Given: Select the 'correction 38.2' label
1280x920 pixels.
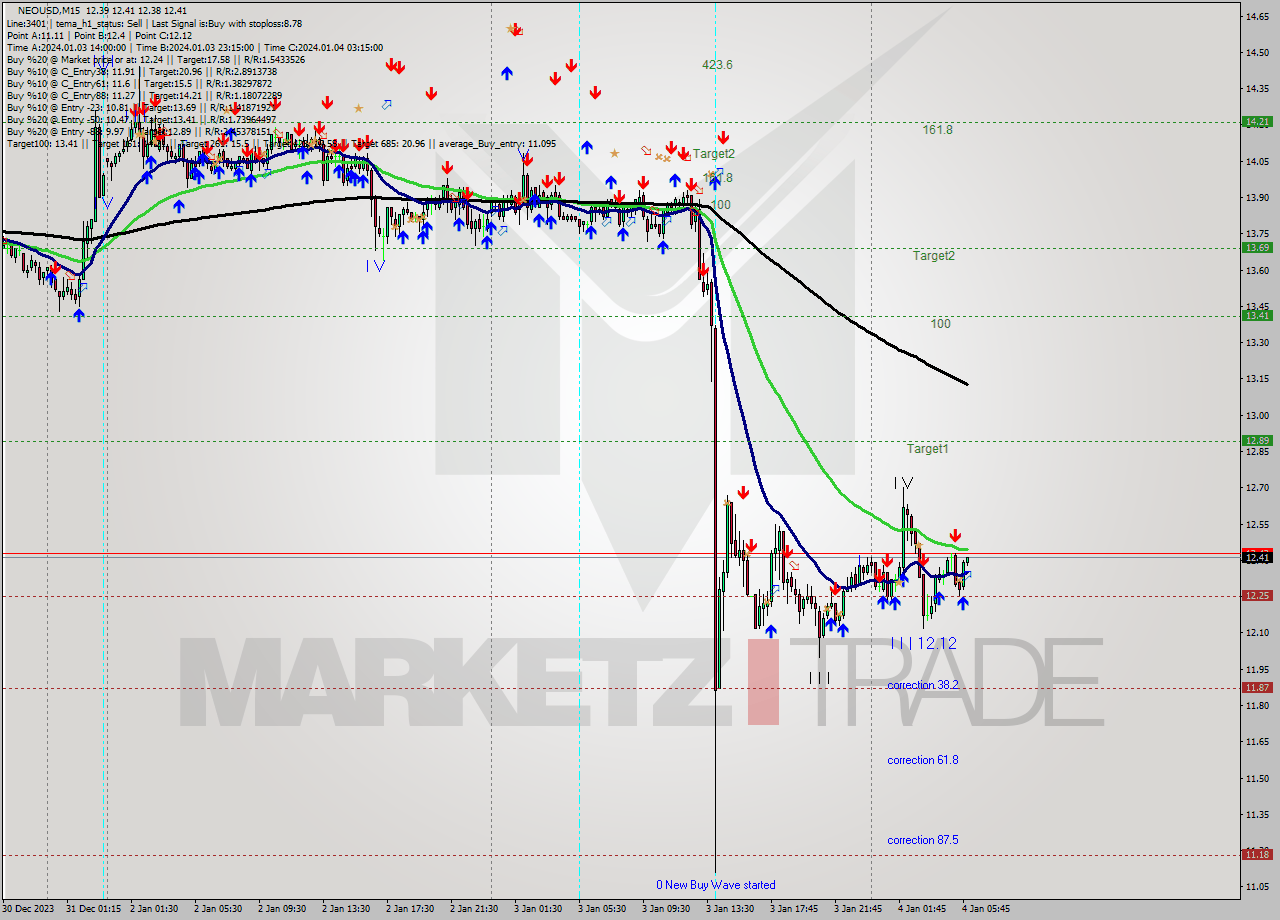Looking at the screenshot, I should click(x=922, y=685).
